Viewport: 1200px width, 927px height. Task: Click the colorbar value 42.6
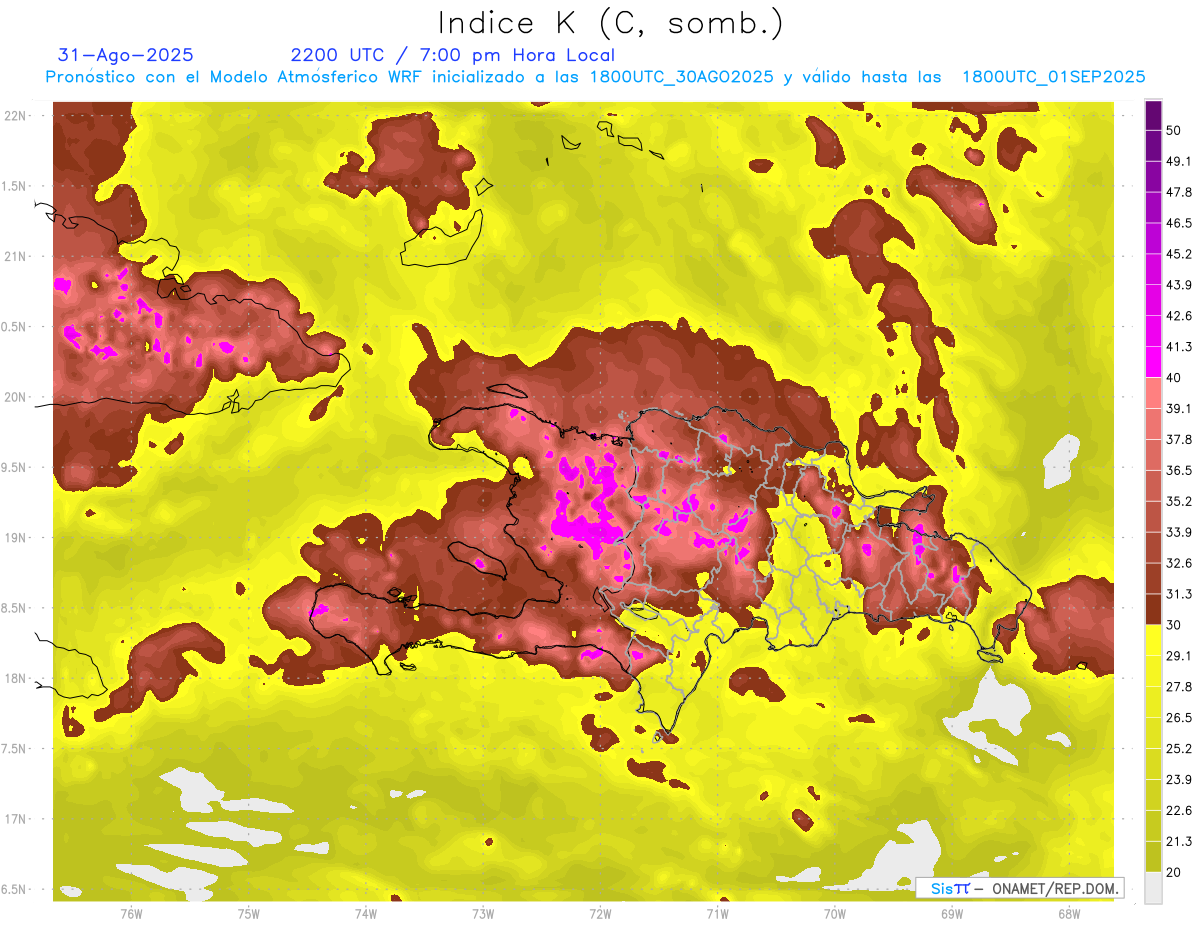point(1178,316)
